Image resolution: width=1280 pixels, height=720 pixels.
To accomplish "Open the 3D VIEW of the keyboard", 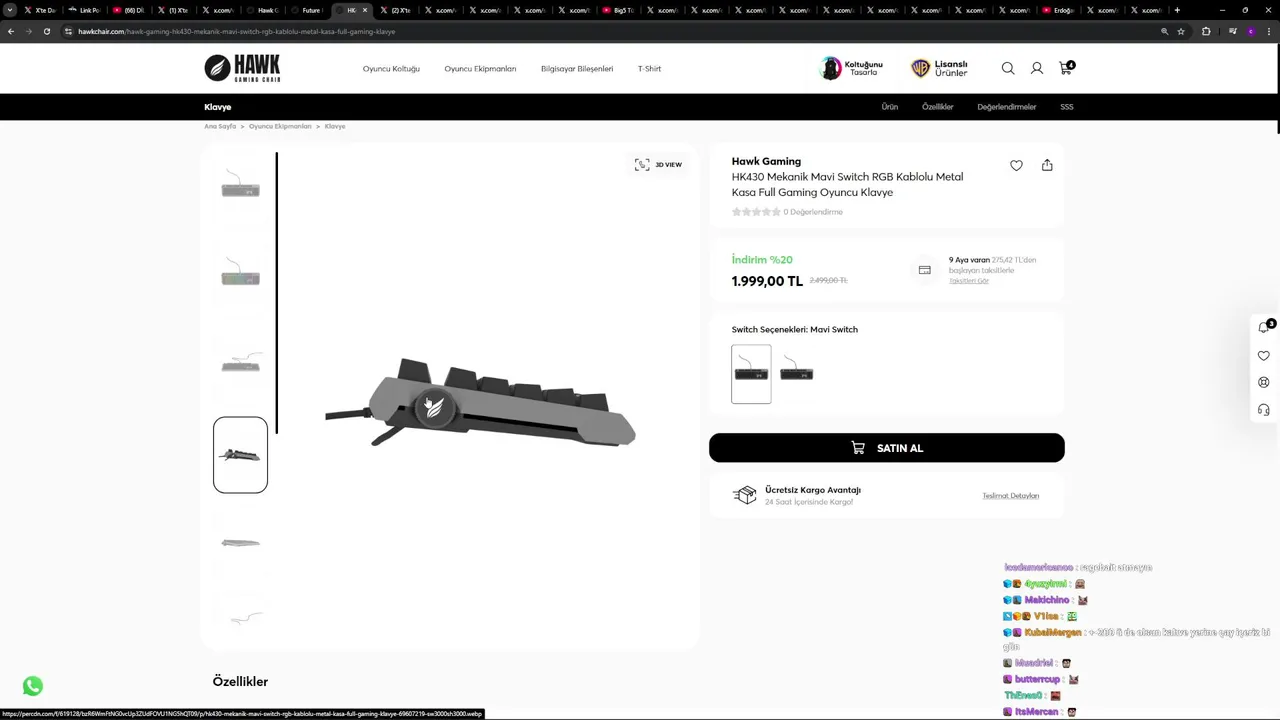I will click(658, 164).
